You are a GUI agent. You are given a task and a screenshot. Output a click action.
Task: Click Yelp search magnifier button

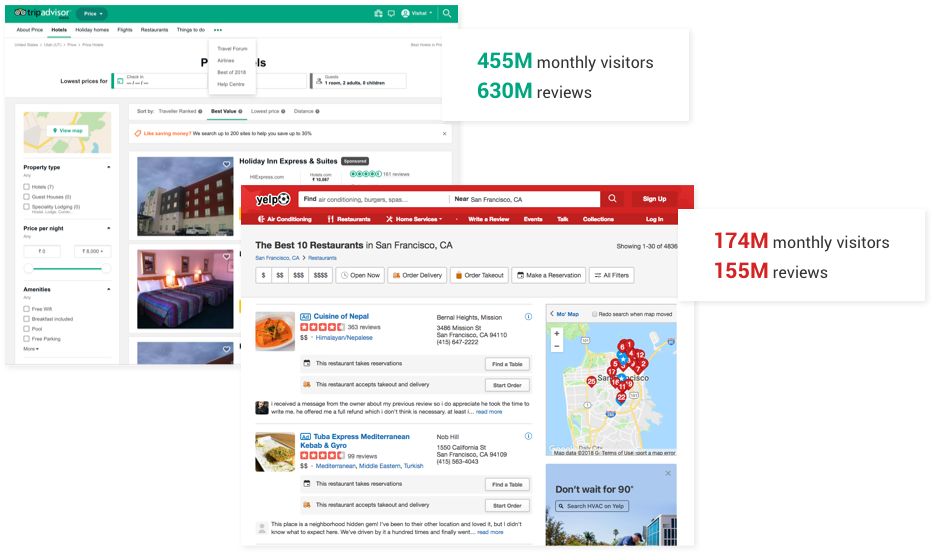pyautogui.click(x=612, y=199)
